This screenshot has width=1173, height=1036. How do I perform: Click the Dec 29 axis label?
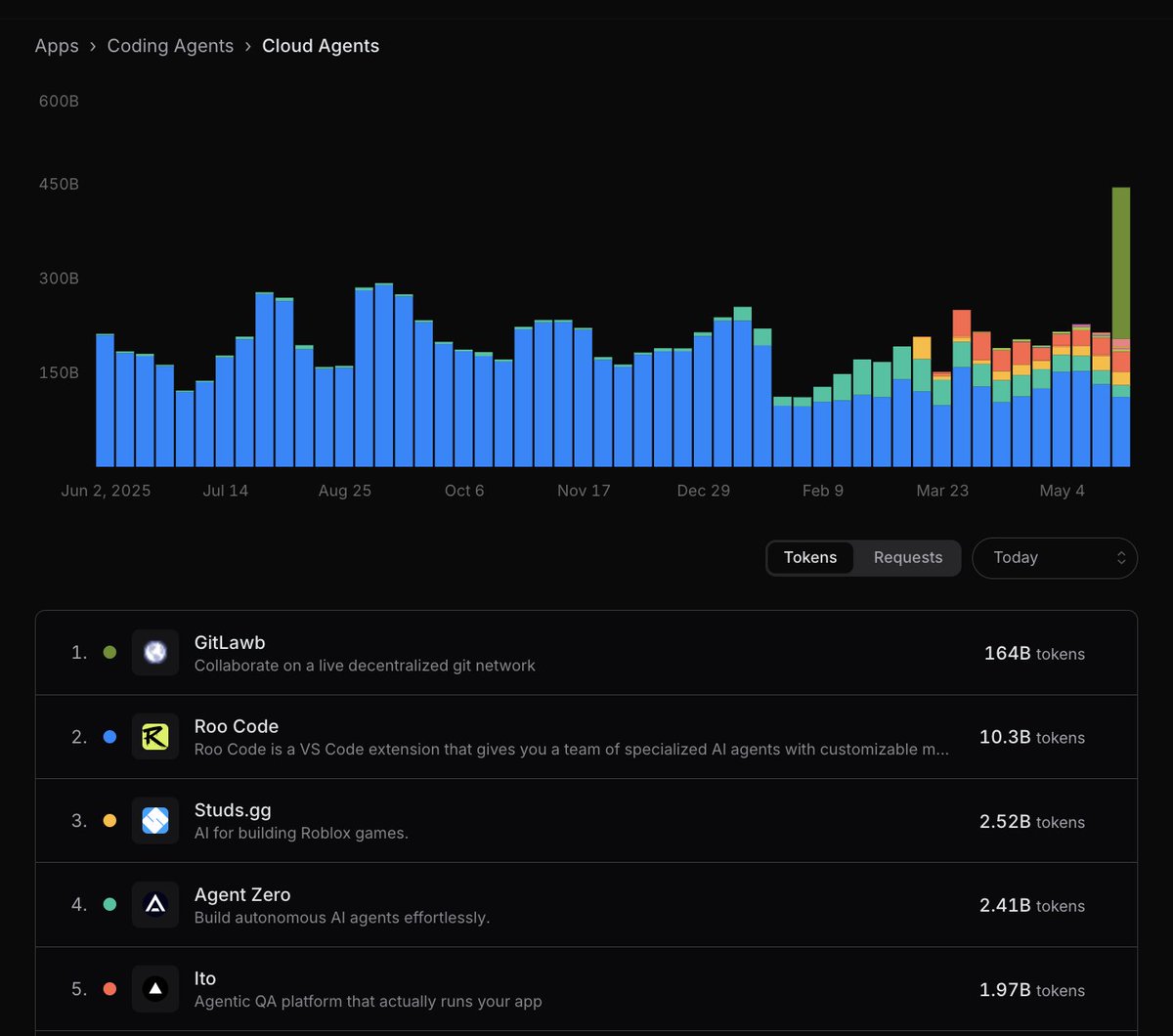coord(704,491)
